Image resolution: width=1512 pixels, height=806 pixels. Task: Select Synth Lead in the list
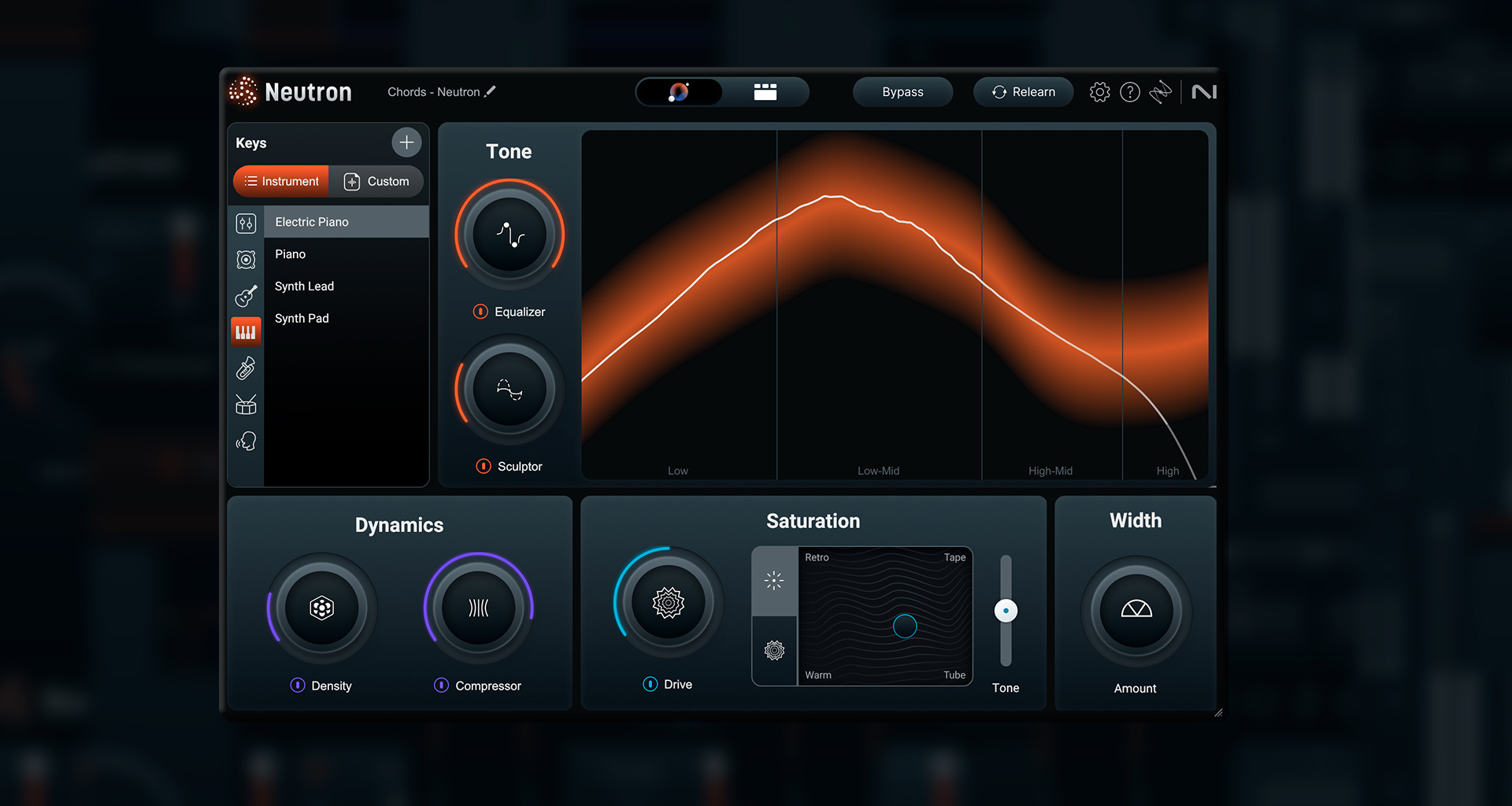[346, 287]
